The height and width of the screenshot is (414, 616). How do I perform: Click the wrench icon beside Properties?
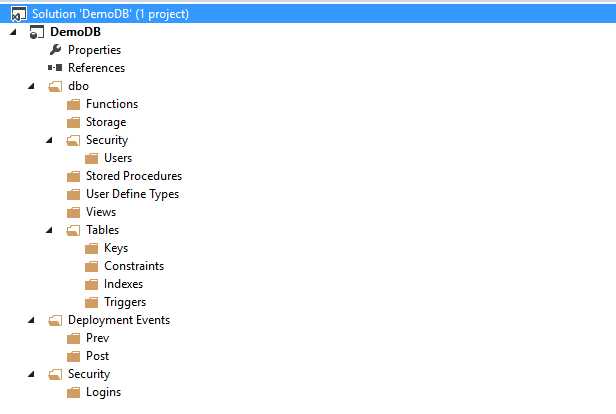coord(55,50)
